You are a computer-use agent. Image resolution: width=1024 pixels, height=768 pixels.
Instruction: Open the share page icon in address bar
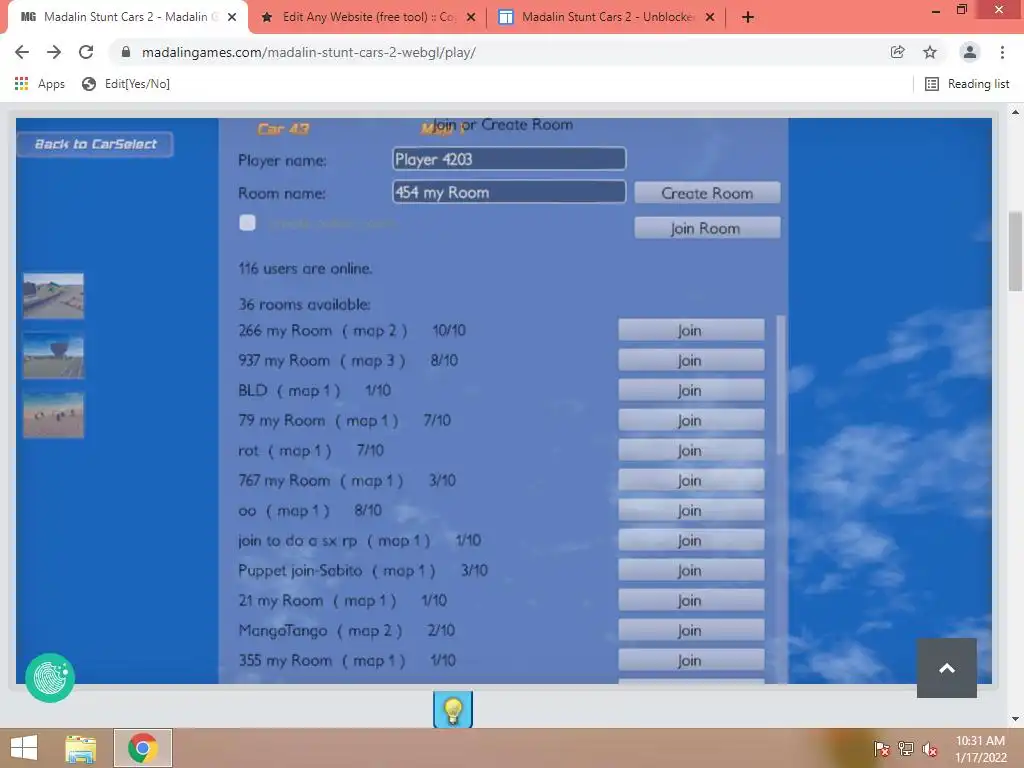[x=898, y=52]
